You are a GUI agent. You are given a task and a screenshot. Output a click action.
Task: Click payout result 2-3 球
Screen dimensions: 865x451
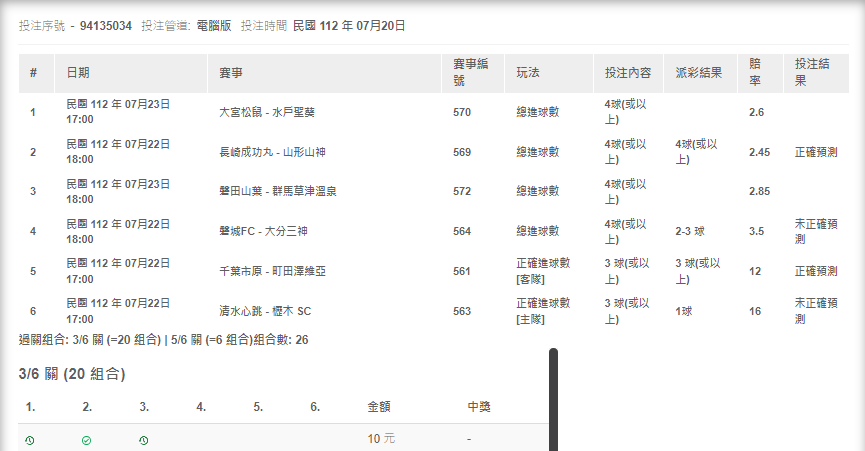coord(690,231)
